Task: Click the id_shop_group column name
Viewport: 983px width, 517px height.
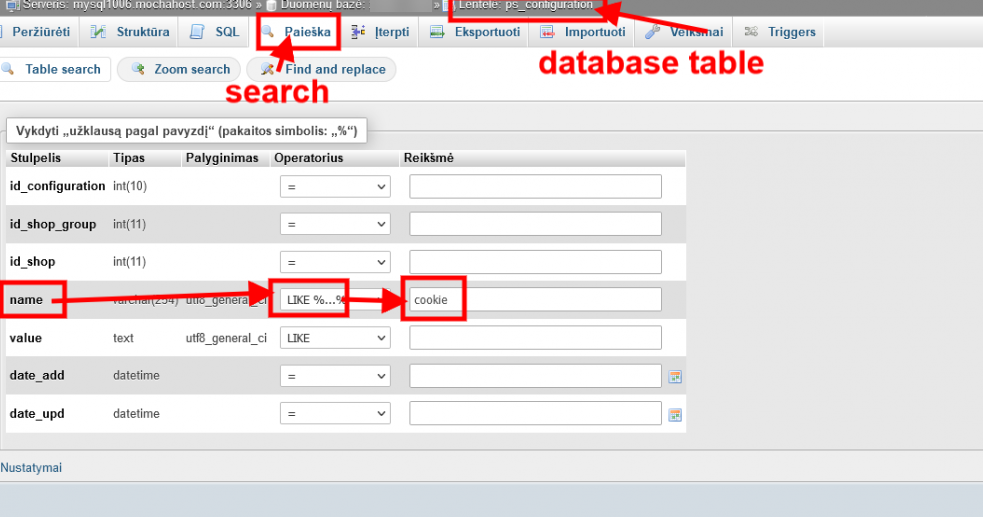Action: (x=53, y=224)
